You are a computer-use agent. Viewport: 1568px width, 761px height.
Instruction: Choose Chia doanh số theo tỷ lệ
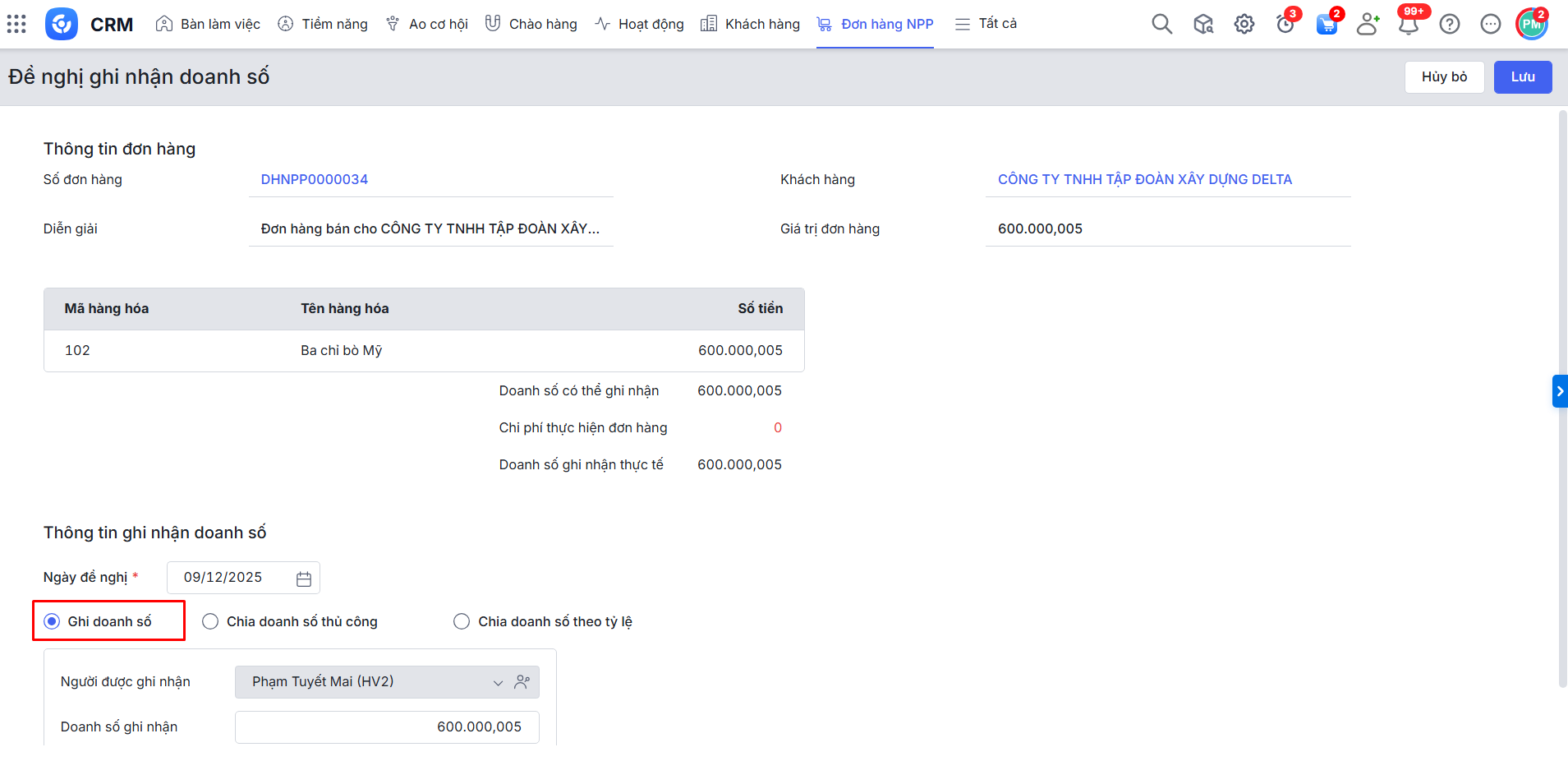[x=462, y=621]
